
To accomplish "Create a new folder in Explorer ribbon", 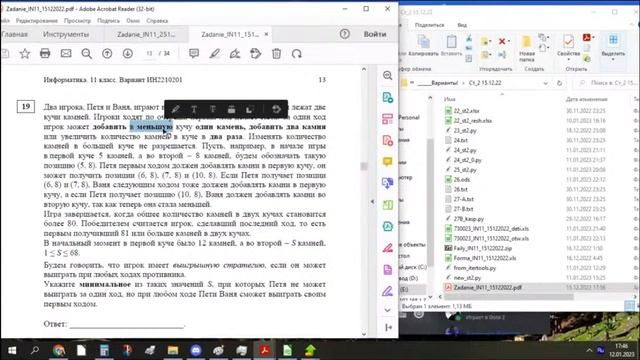I will click(x=527, y=48).
